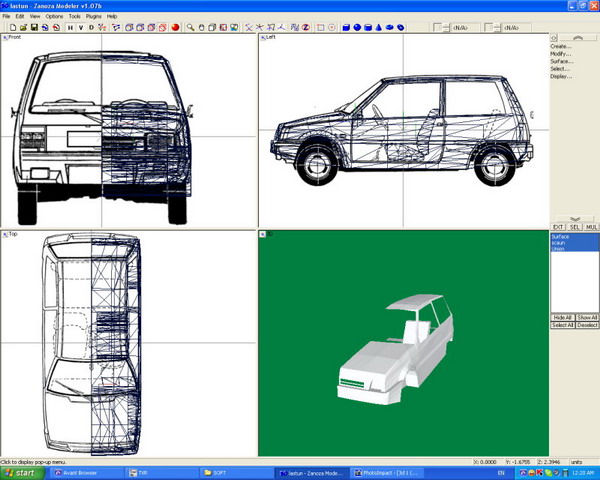
Task: Click the first blue axes icon
Action: click(249, 28)
